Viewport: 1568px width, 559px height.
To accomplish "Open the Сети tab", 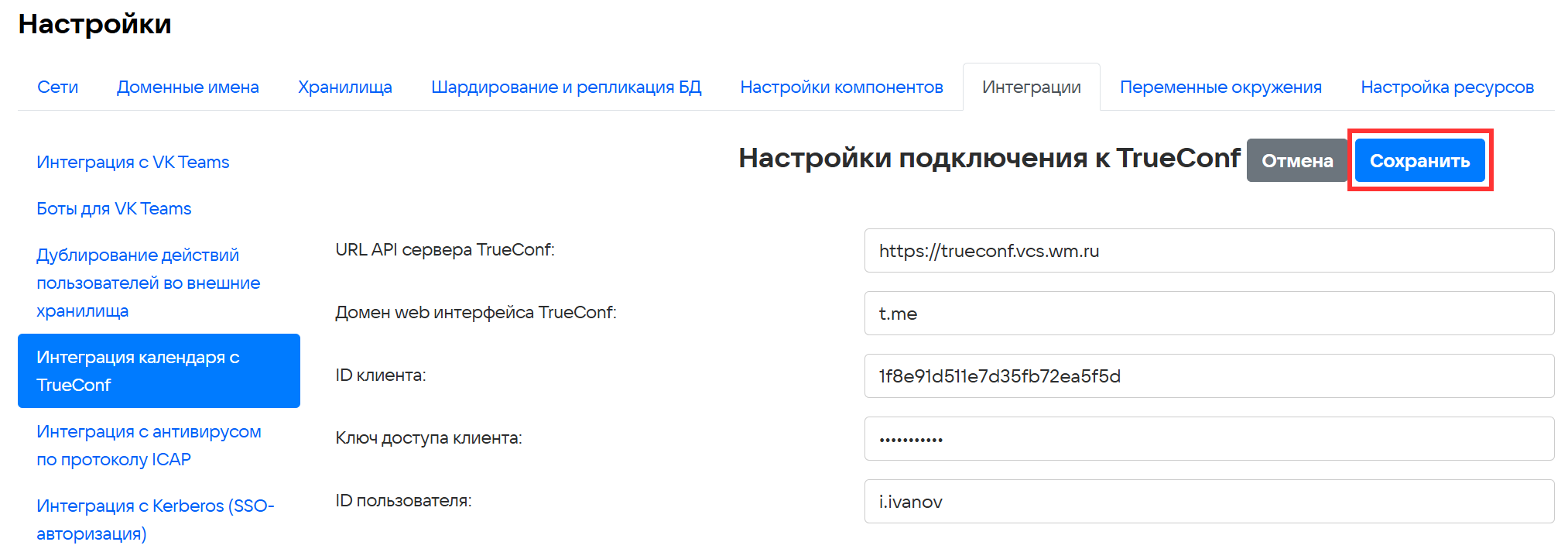I will click(57, 87).
